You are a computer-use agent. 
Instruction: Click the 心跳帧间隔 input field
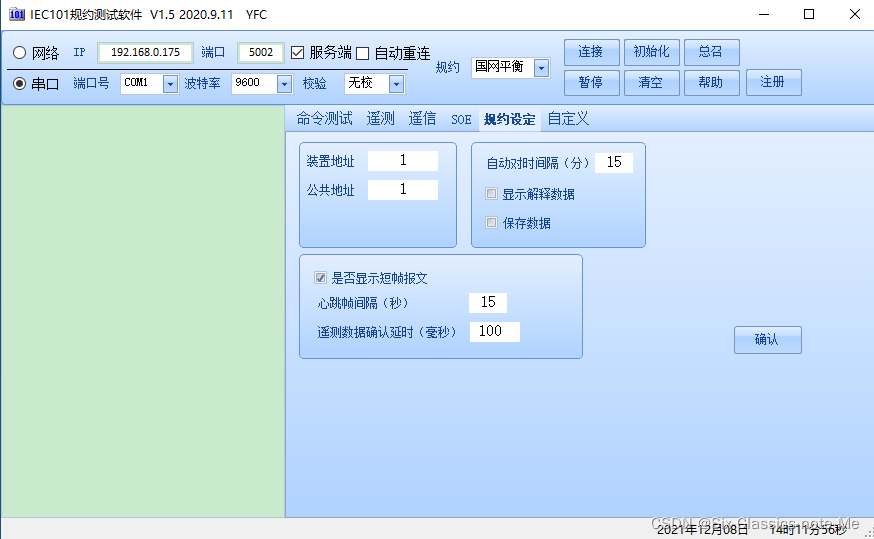488,302
